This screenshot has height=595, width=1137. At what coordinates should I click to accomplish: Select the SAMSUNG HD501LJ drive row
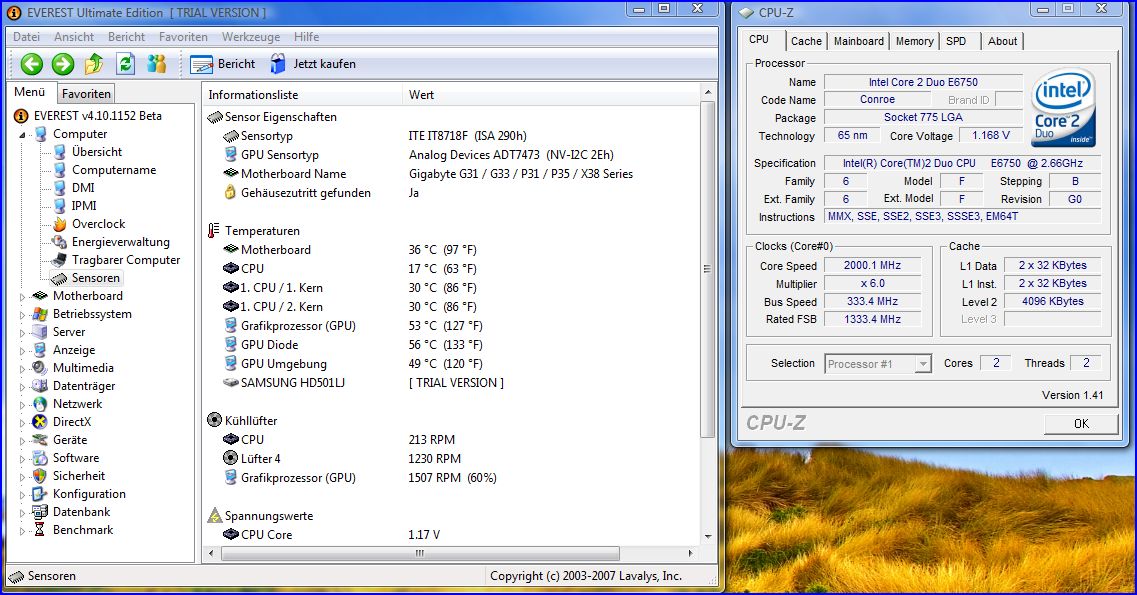pos(452,383)
